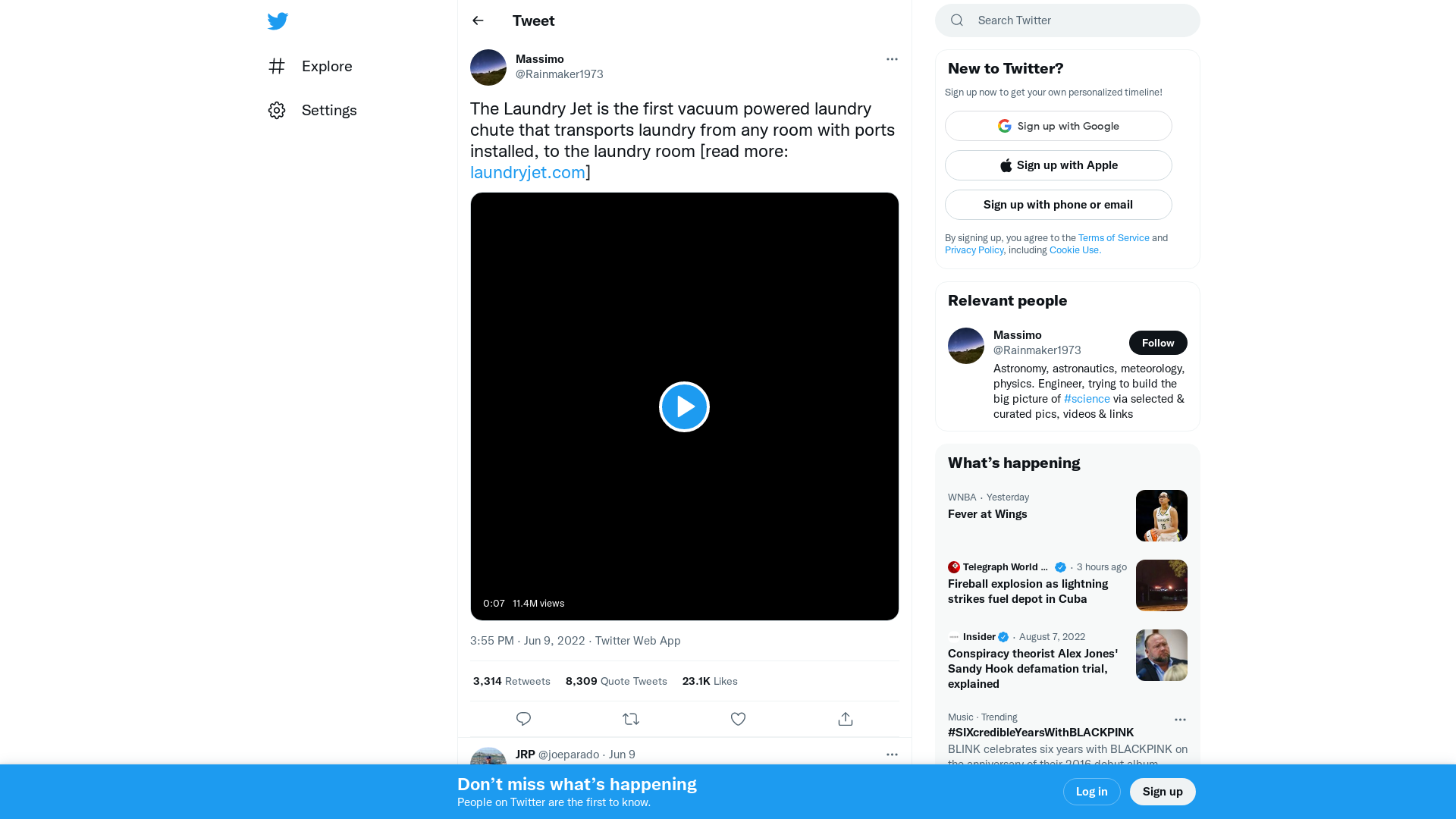Open more options on JRP's reply

coord(892,754)
